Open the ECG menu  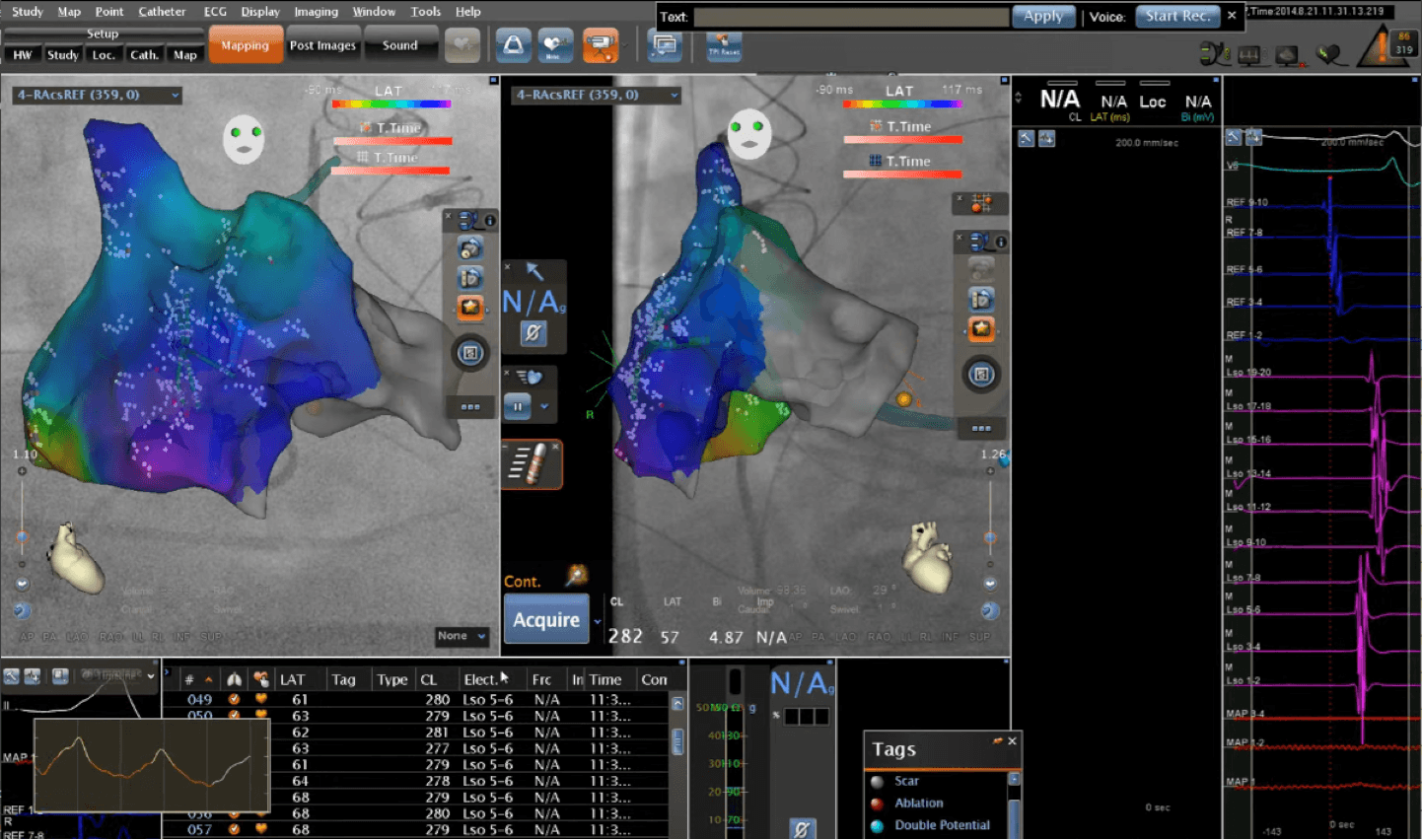pos(215,11)
